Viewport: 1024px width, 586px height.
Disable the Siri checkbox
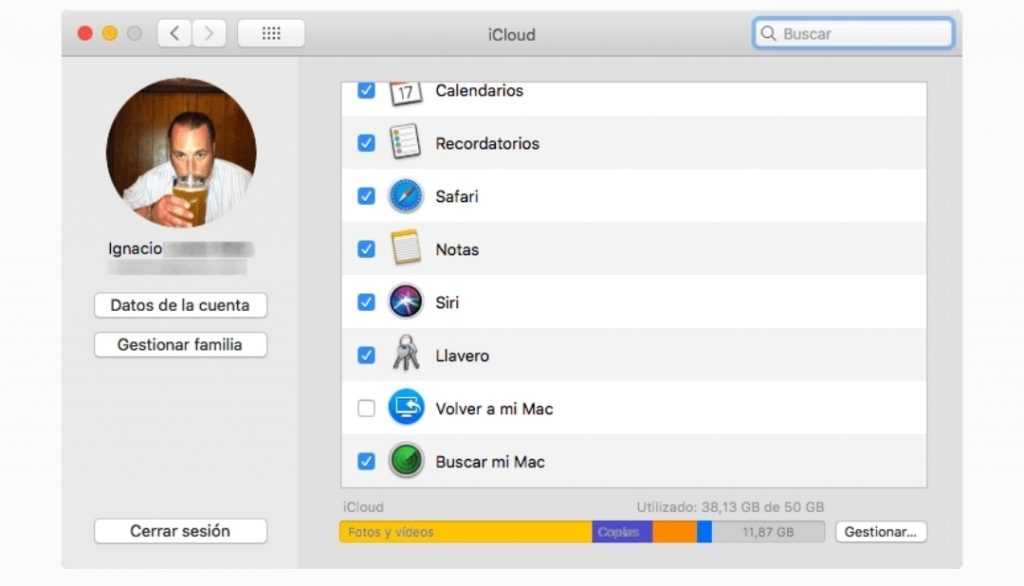pos(366,302)
